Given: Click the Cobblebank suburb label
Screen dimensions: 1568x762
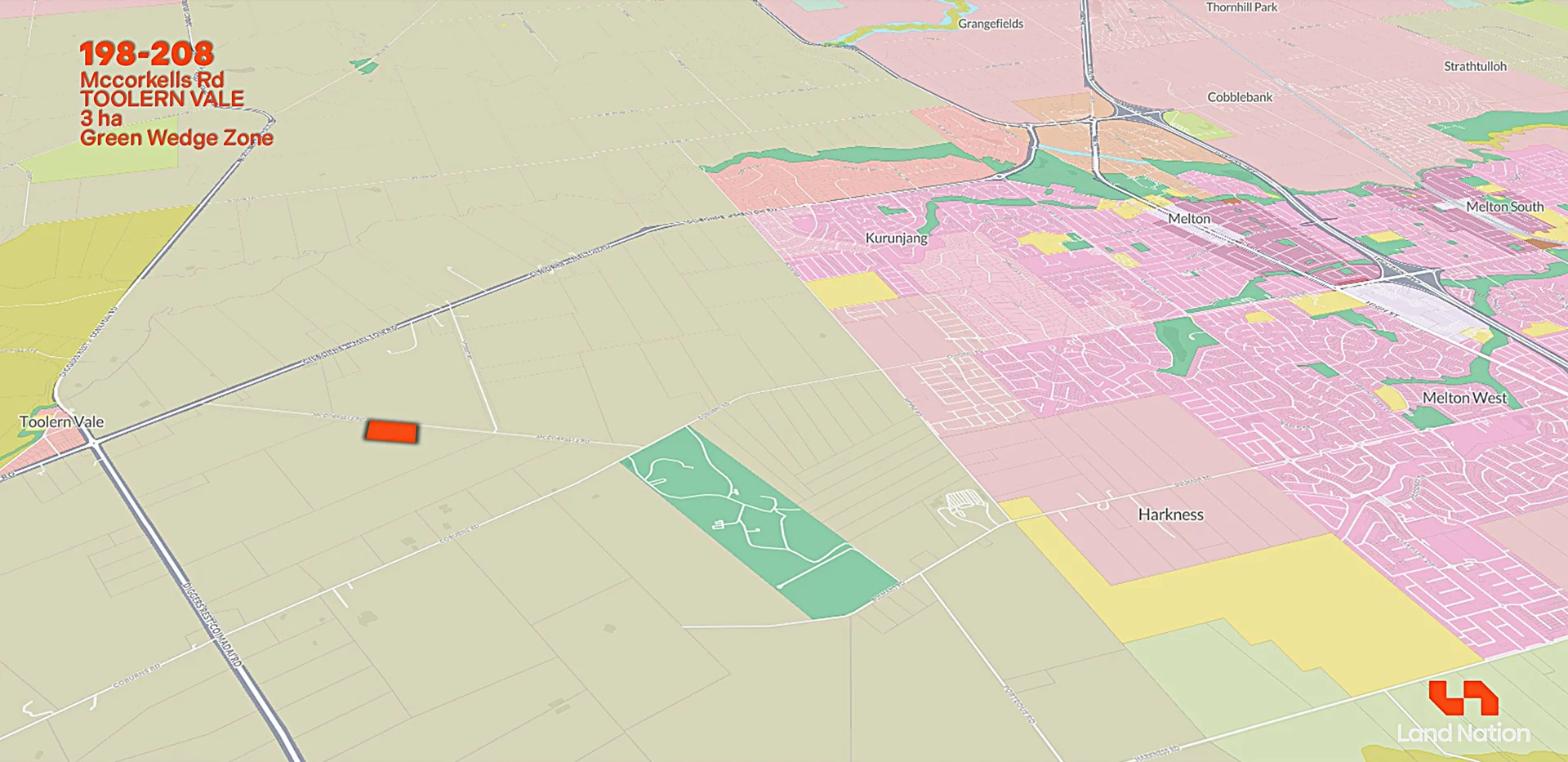Looking at the screenshot, I should coord(1240,96).
